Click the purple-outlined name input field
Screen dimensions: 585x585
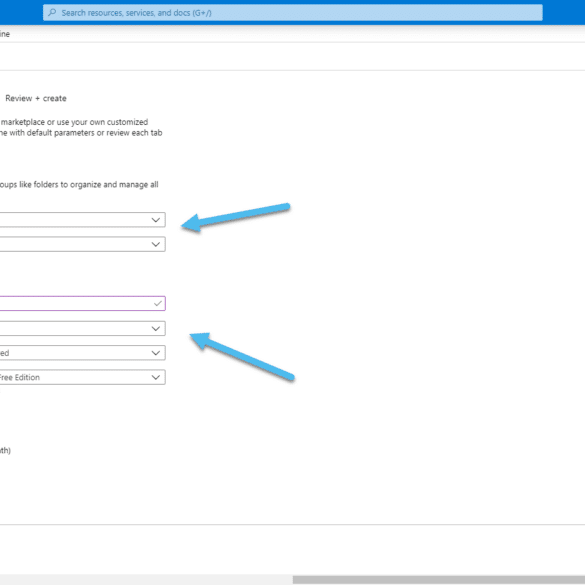tap(82, 303)
